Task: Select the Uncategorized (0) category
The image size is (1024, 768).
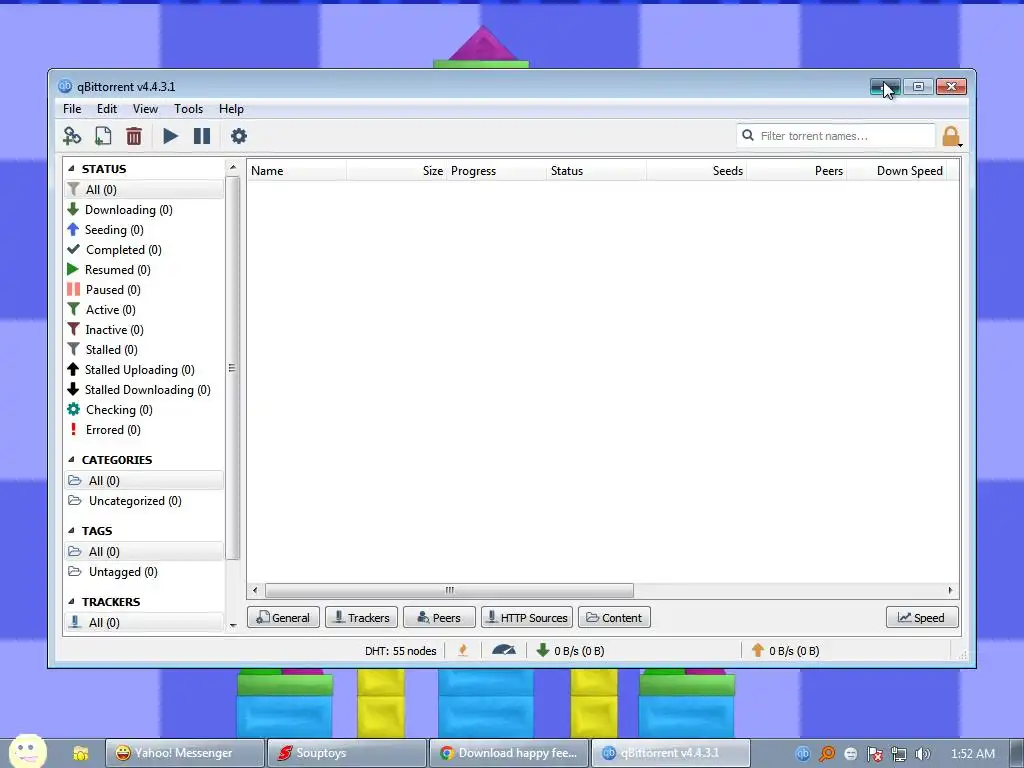Action: (x=144, y=501)
